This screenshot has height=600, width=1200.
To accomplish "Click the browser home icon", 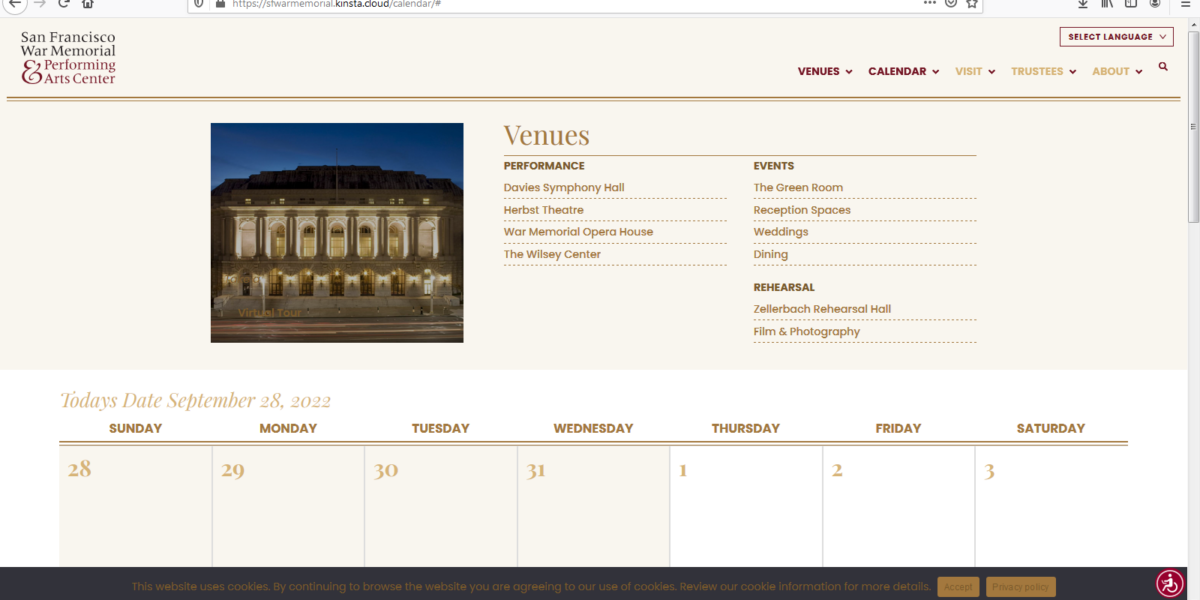I will pos(88,3).
